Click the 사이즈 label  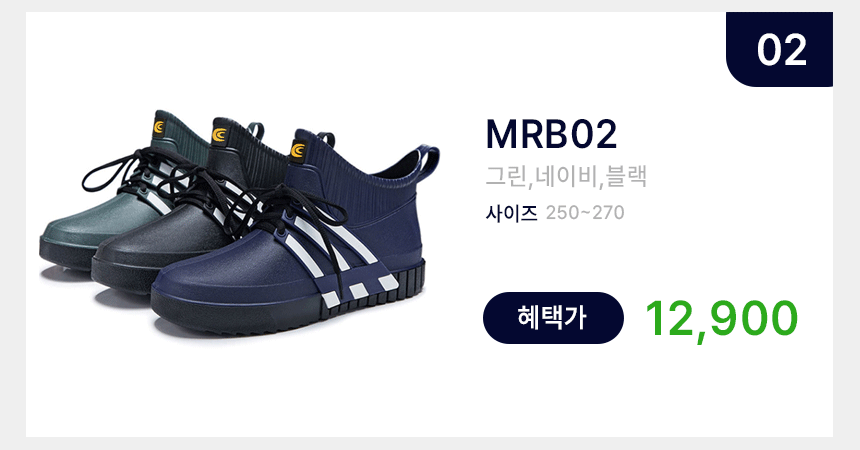(x=511, y=213)
